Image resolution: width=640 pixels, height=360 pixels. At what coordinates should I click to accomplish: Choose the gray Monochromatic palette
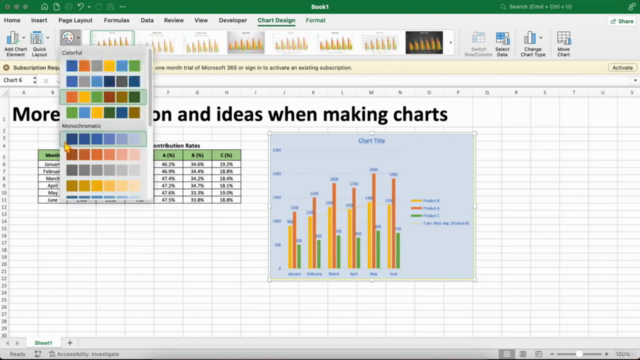point(103,170)
